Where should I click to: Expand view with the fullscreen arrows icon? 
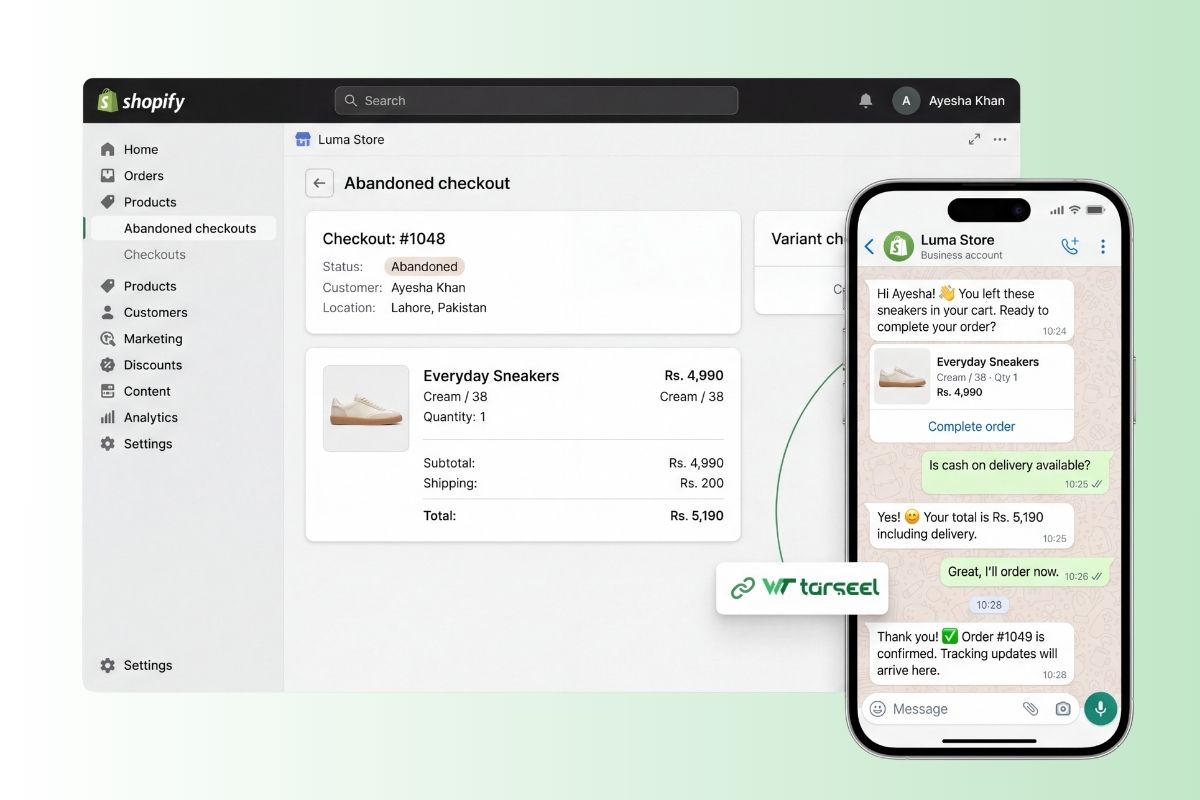[974, 139]
